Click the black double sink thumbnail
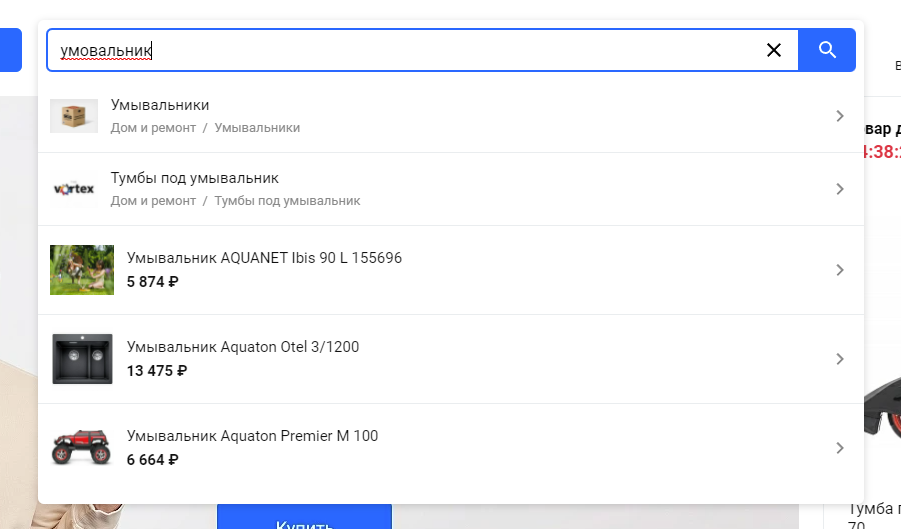 [82, 359]
